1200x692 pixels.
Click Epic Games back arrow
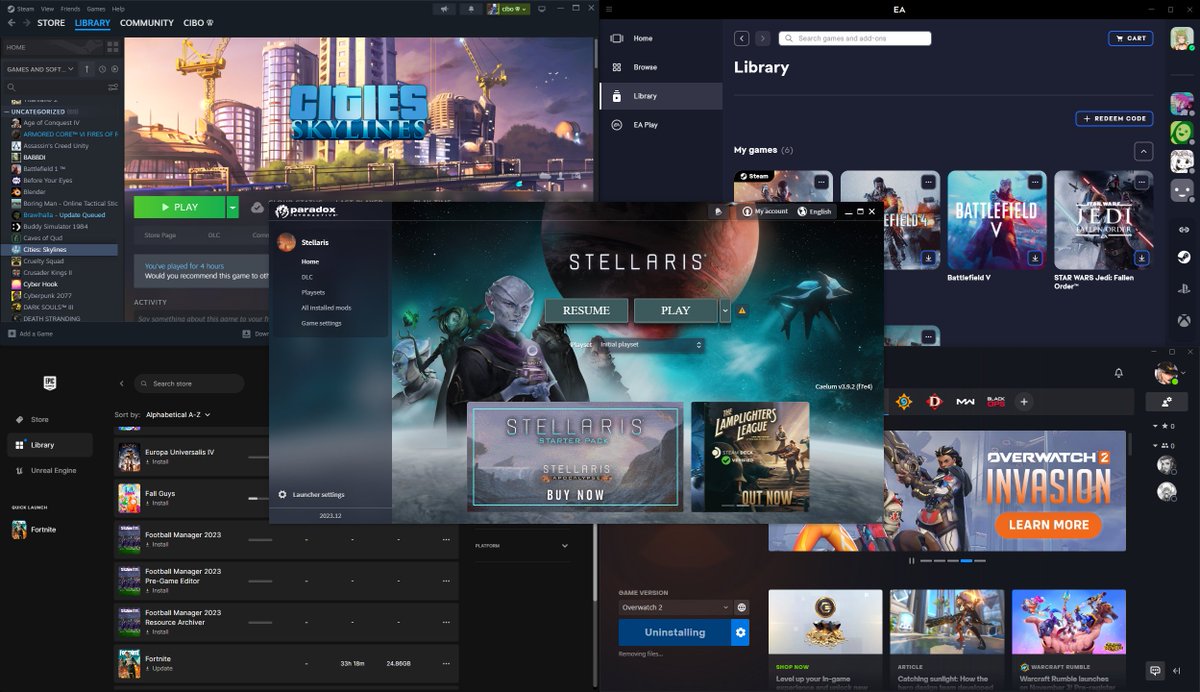122,383
